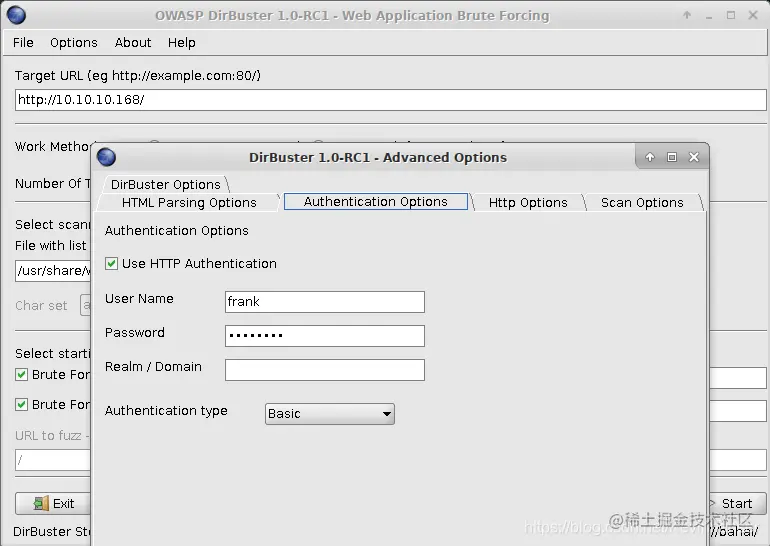Image resolution: width=770 pixels, height=546 pixels.
Task: Click the shade arrow icon in main window title bar
Action: coord(687,15)
